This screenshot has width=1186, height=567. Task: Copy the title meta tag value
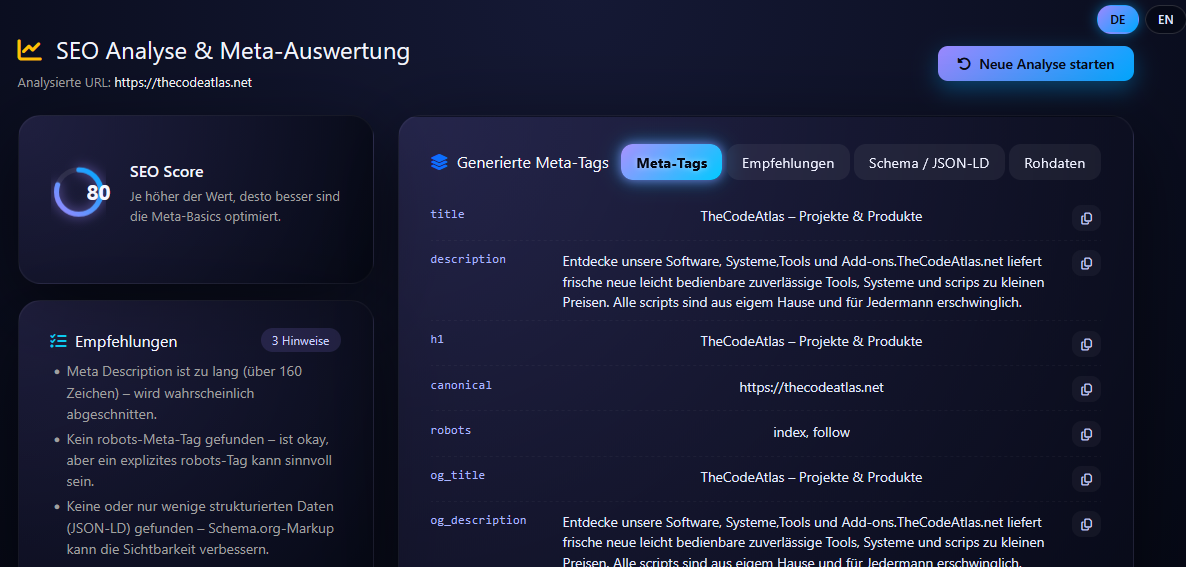pyautogui.click(x=1086, y=218)
